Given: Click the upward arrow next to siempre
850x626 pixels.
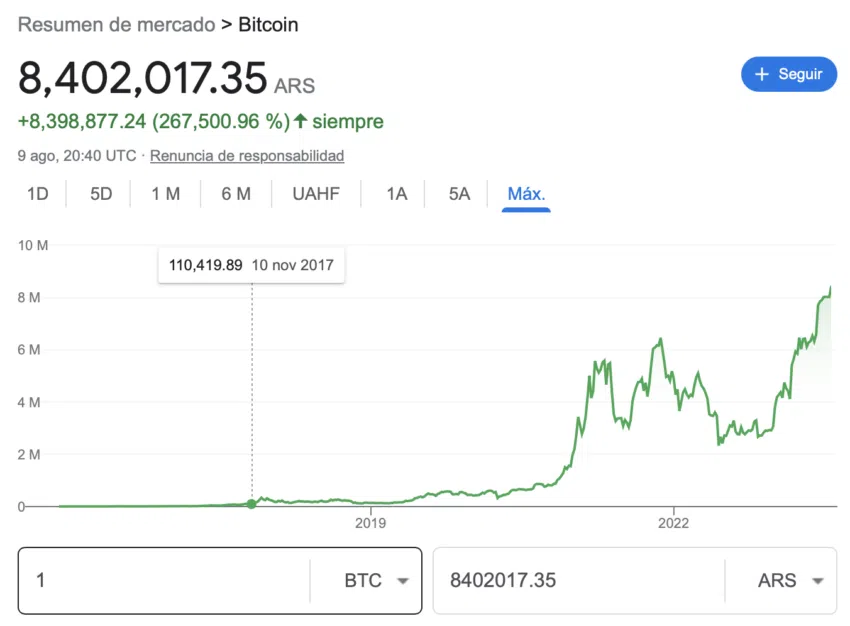Looking at the screenshot, I should [300, 121].
